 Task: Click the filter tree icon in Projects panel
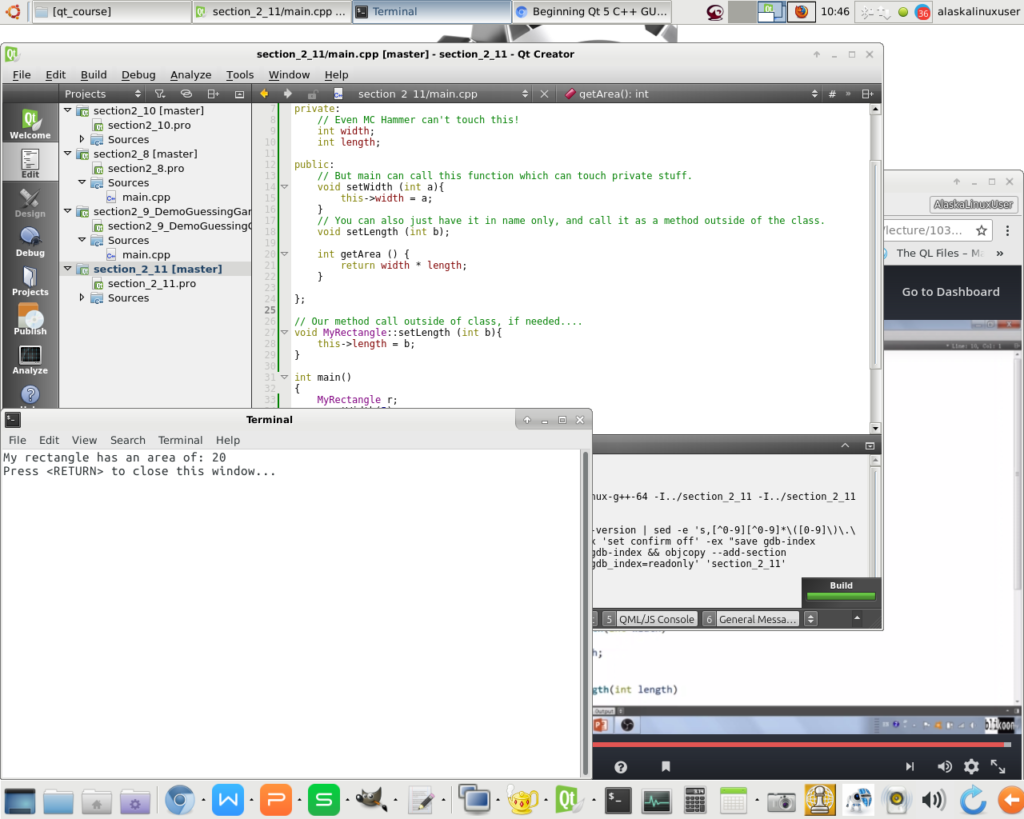[159, 94]
